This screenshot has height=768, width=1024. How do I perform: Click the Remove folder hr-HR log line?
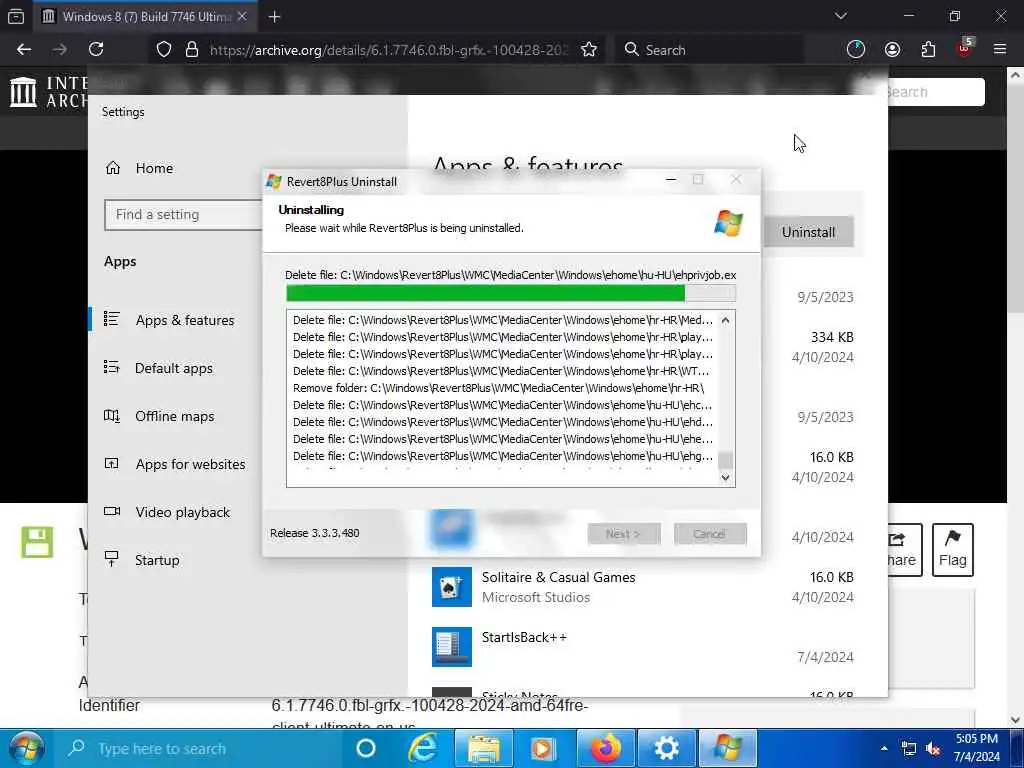pyautogui.click(x=498, y=388)
